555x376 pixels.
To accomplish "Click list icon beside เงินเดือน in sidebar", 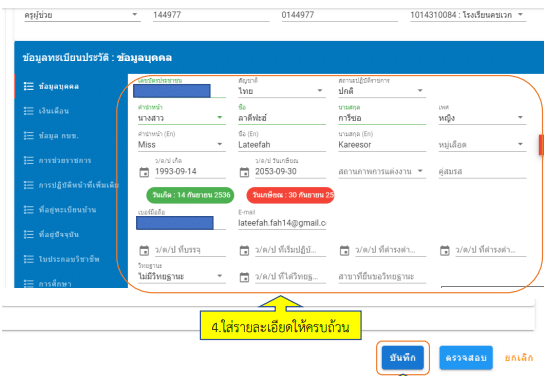I will (29, 111).
